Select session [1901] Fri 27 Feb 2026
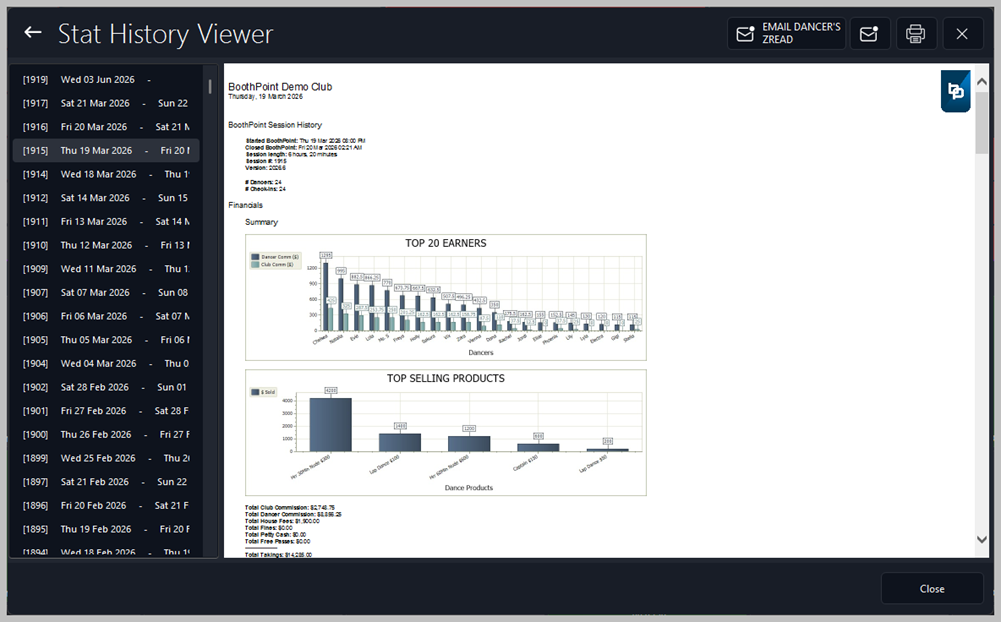The height and width of the screenshot is (622, 1001). 106,411
